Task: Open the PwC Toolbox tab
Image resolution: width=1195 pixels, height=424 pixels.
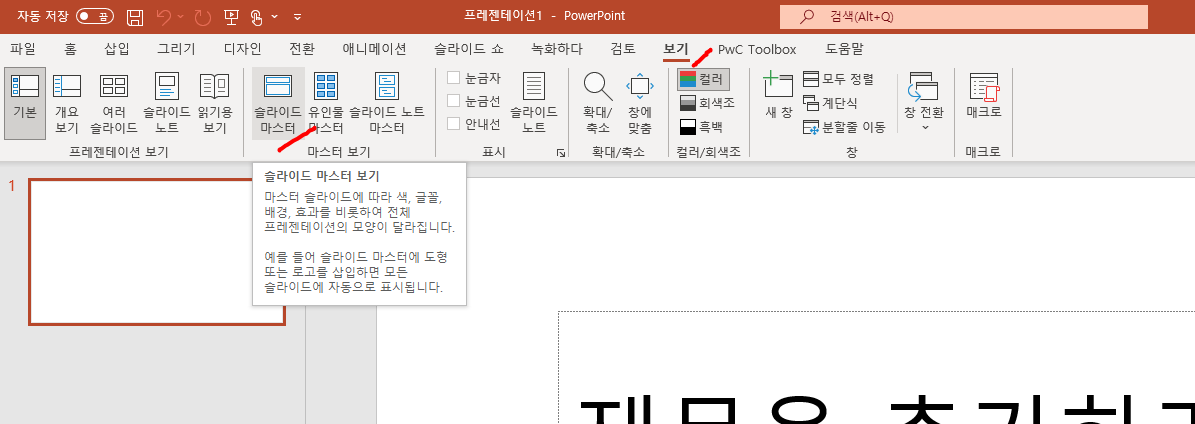Action: 757,50
